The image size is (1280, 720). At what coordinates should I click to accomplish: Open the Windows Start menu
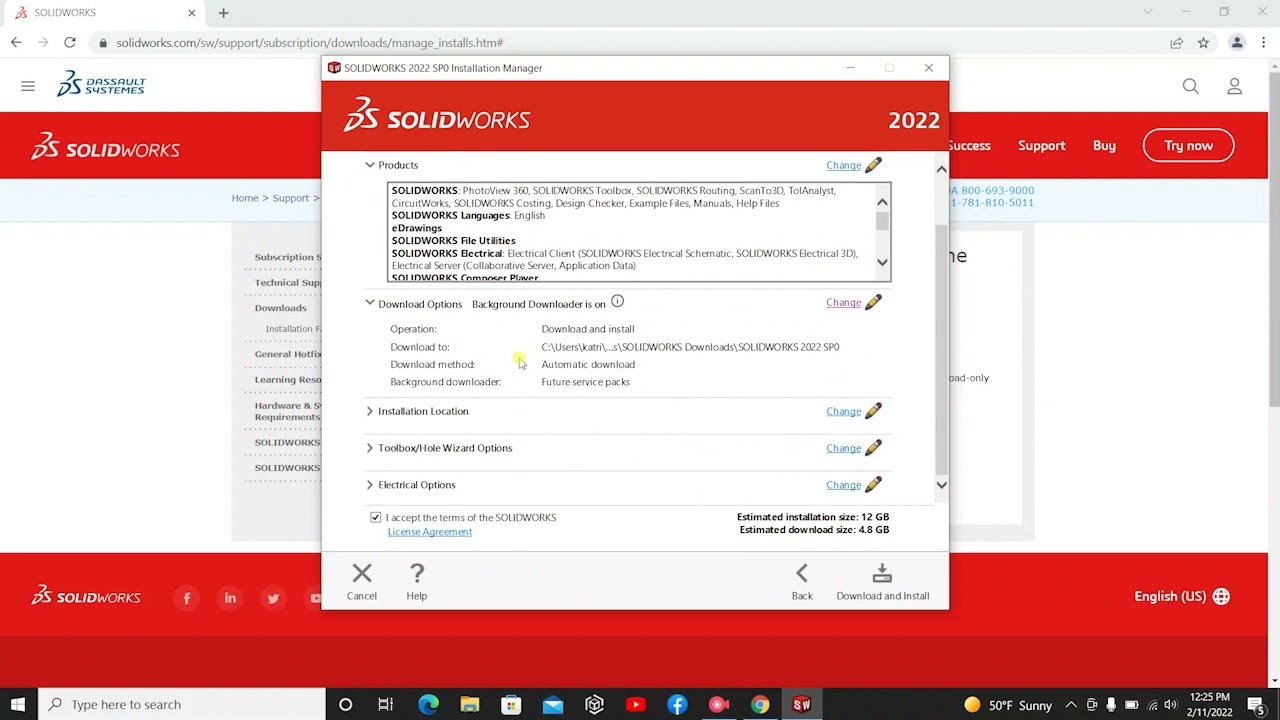[x=18, y=704]
